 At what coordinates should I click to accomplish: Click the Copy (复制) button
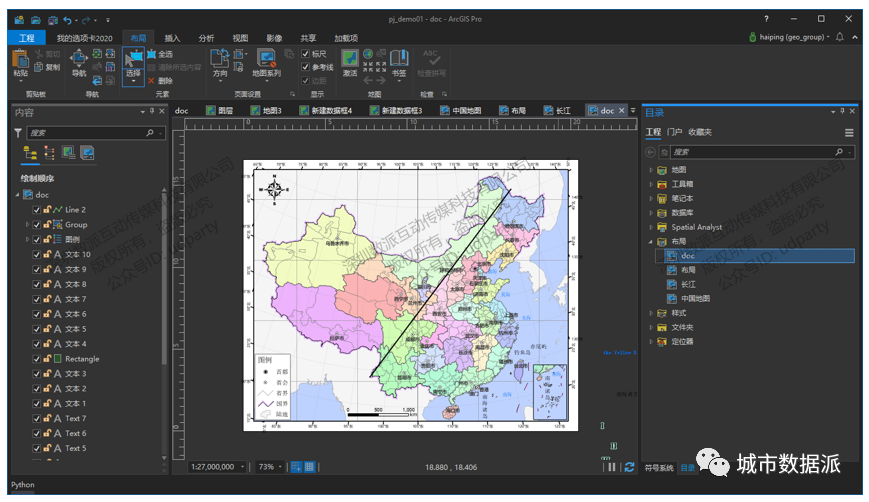pos(47,67)
